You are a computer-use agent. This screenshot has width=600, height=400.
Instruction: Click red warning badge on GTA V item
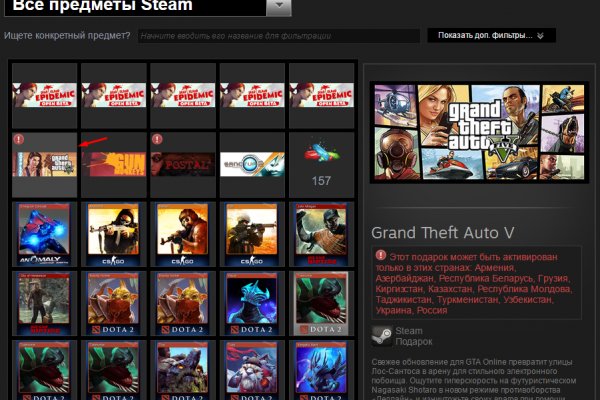click(19, 139)
